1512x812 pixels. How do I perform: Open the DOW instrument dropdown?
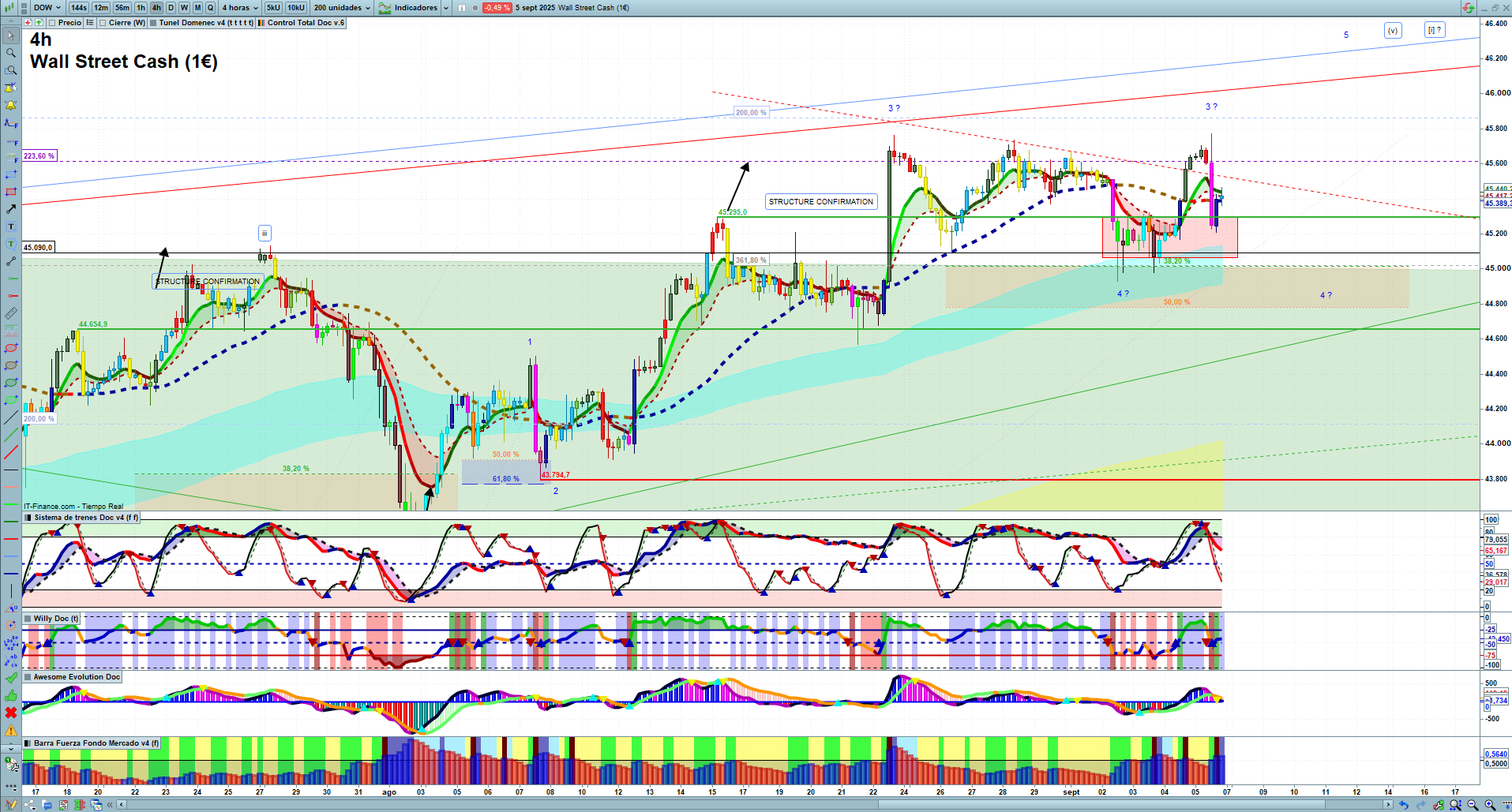pos(47,8)
